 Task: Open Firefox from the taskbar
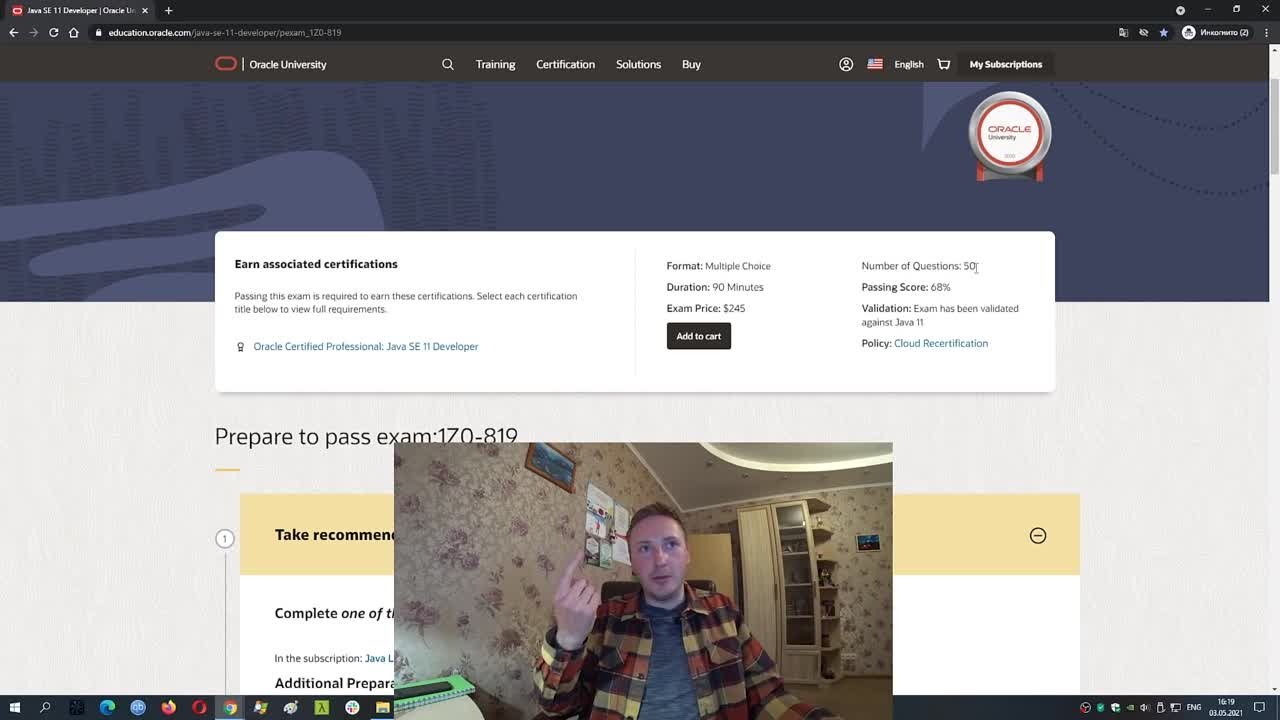pyautogui.click(x=168, y=708)
